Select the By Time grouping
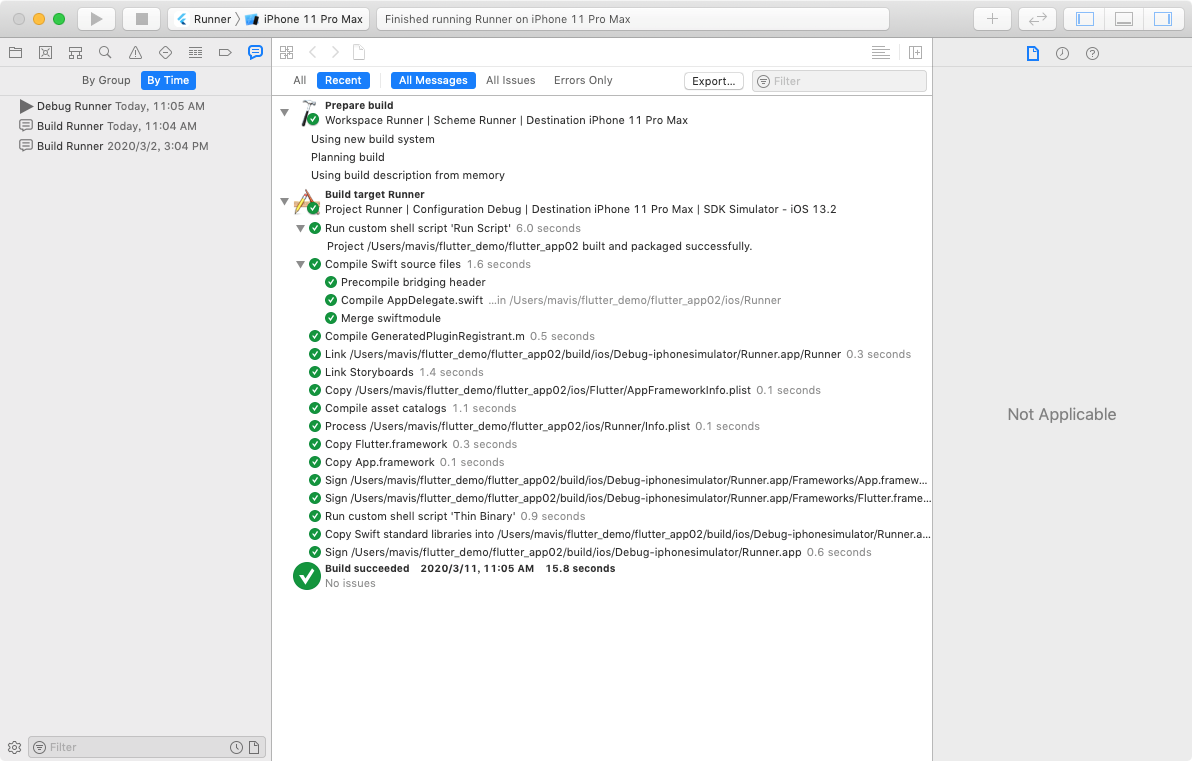This screenshot has width=1192, height=761. pos(168,81)
